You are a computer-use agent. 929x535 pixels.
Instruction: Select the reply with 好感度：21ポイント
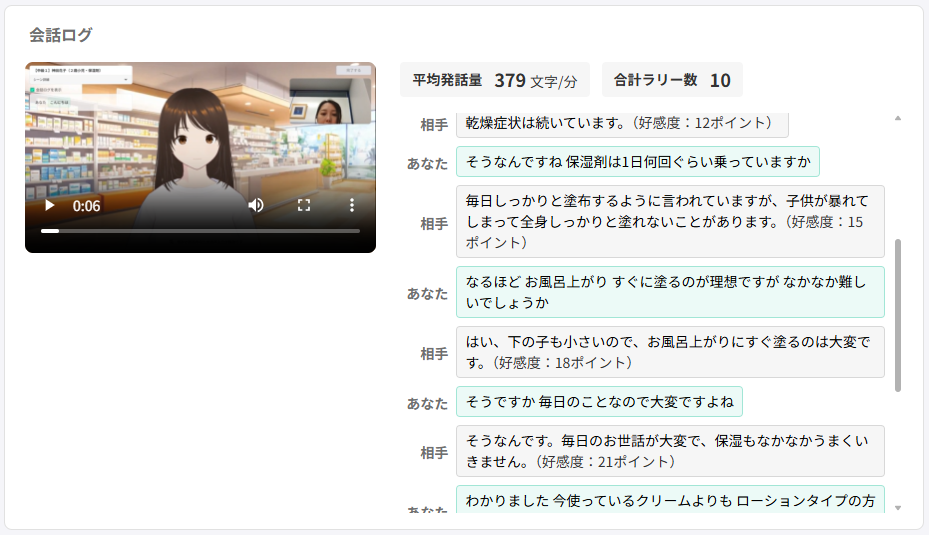(669, 451)
